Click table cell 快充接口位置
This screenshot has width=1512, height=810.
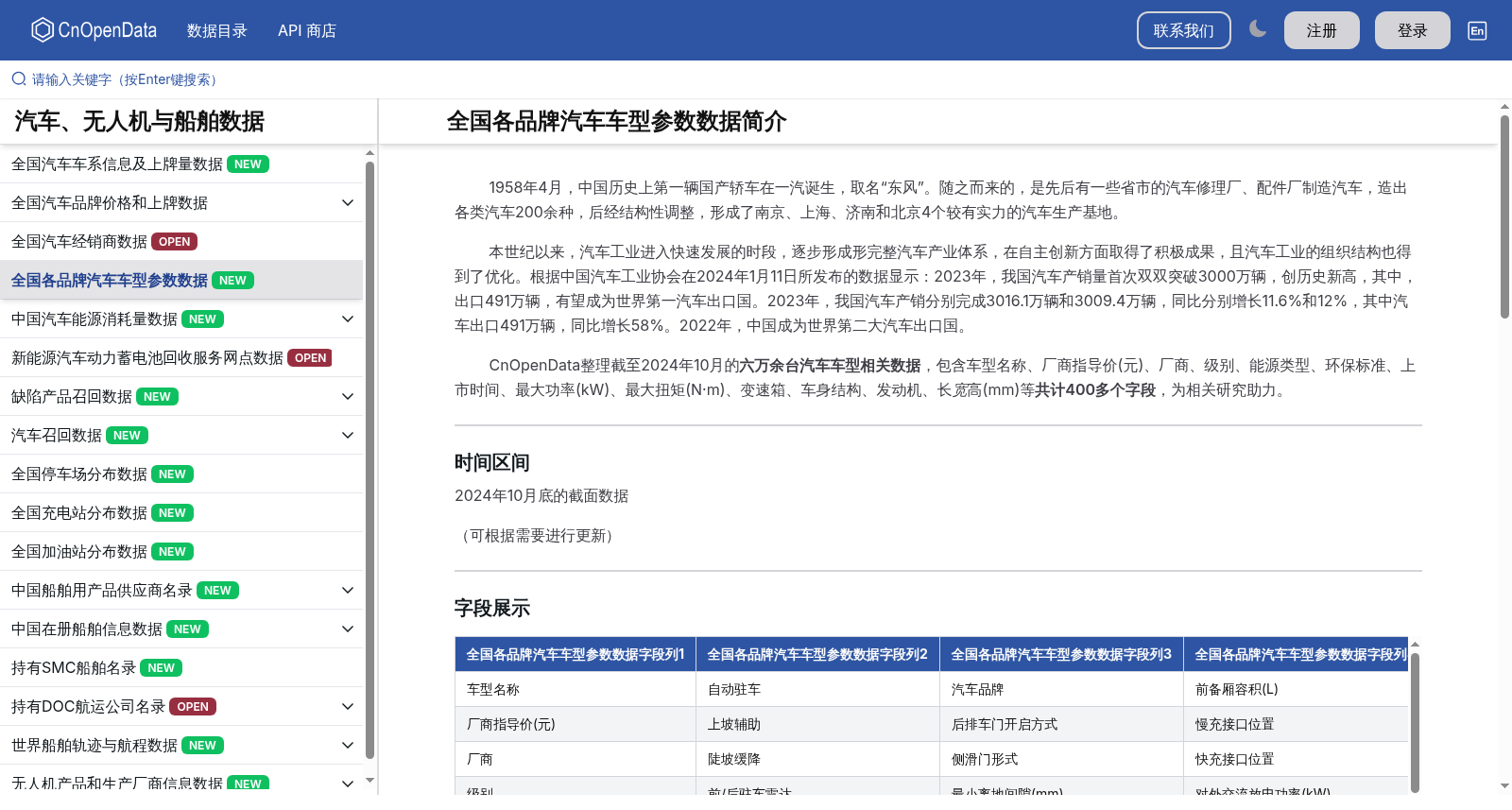point(1296,759)
